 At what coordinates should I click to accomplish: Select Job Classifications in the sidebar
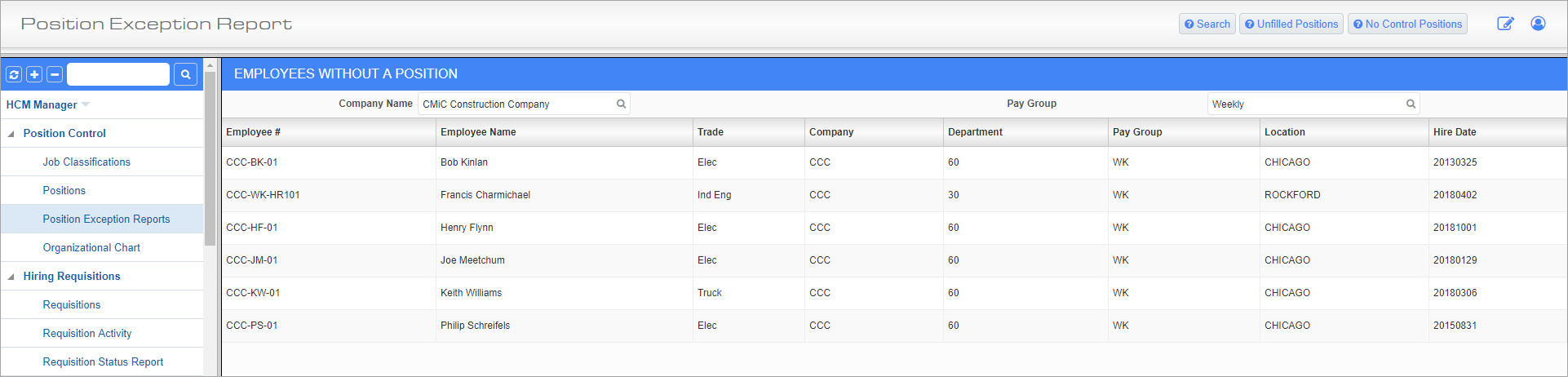tap(86, 162)
